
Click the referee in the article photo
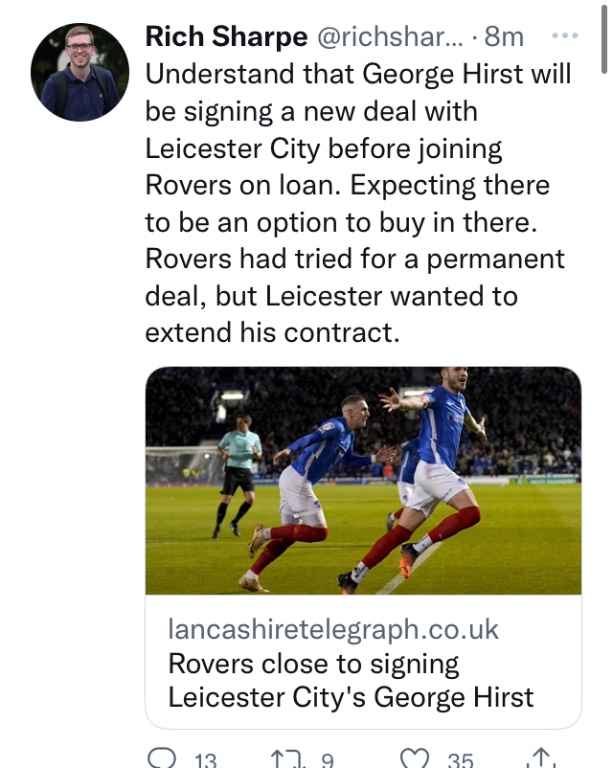(x=238, y=472)
